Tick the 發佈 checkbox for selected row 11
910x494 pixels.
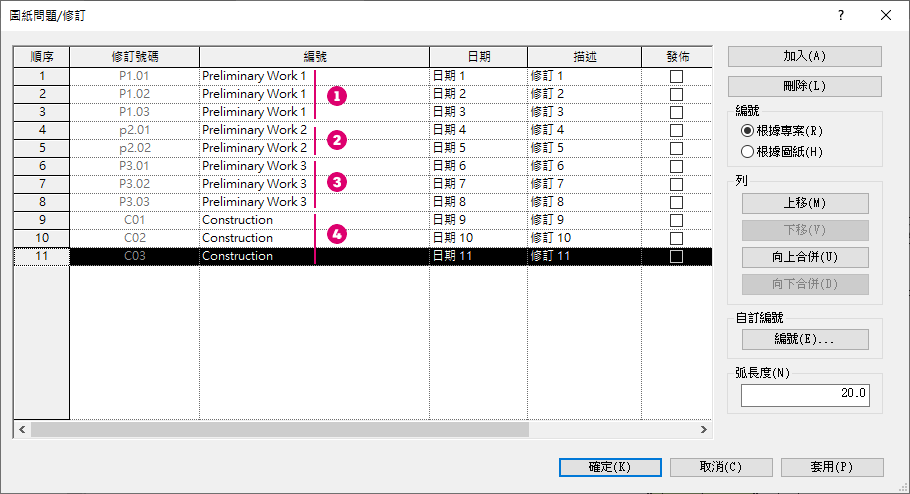[676, 256]
